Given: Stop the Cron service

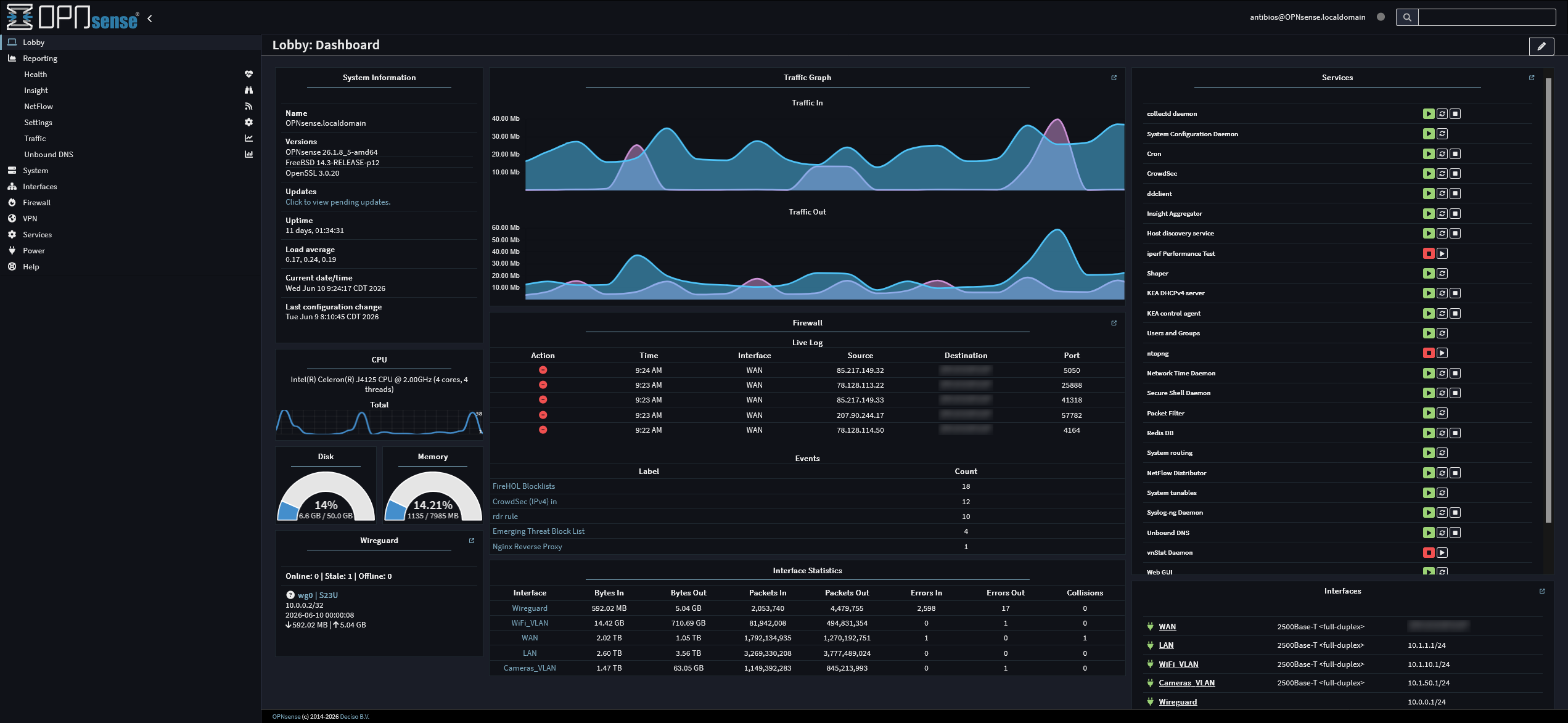Looking at the screenshot, I should (1455, 154).
